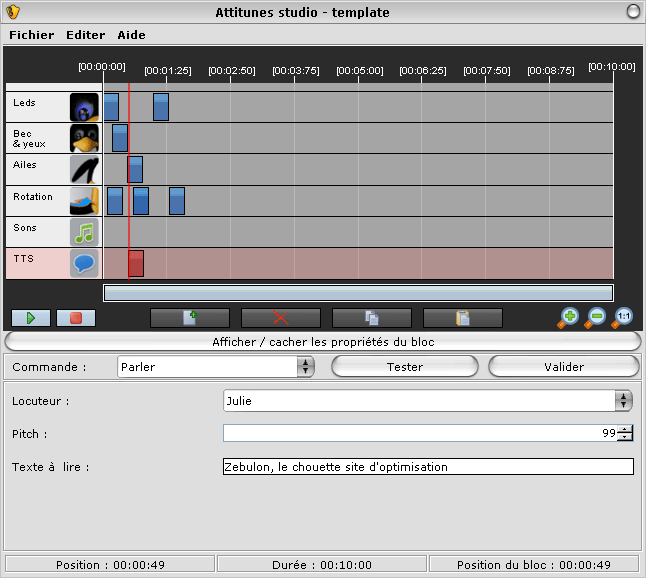The image size is (646, 578).
Task: Select the first Leds block
Action: [111, 107]
